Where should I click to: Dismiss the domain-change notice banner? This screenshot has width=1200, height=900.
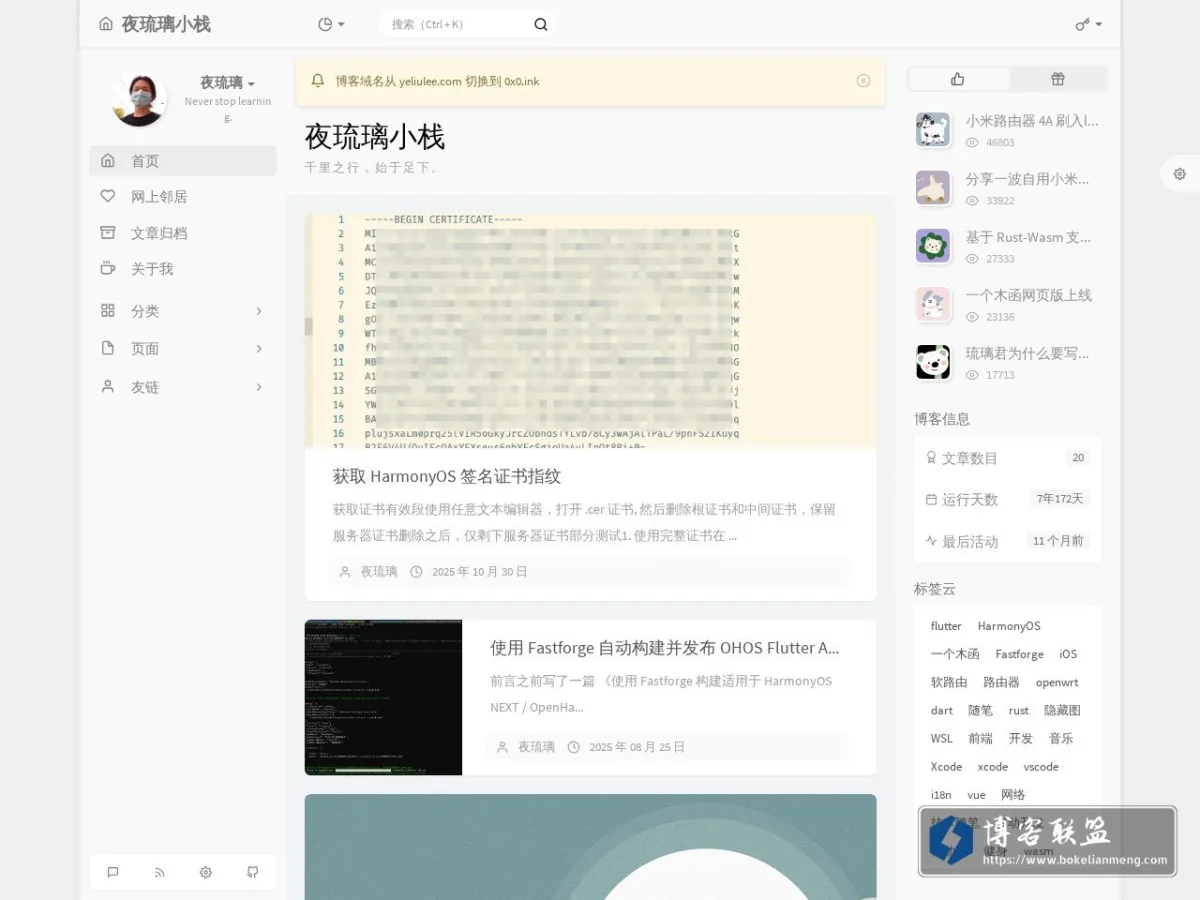pos(863,81)
